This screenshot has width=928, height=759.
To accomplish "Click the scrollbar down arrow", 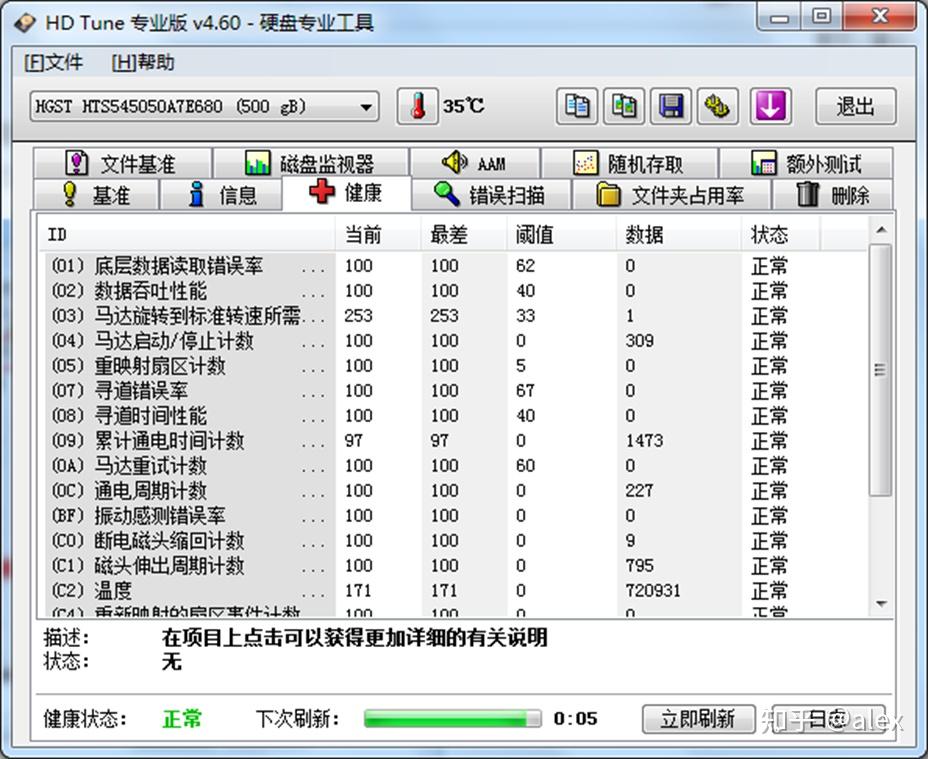I will tap(882, 601).
